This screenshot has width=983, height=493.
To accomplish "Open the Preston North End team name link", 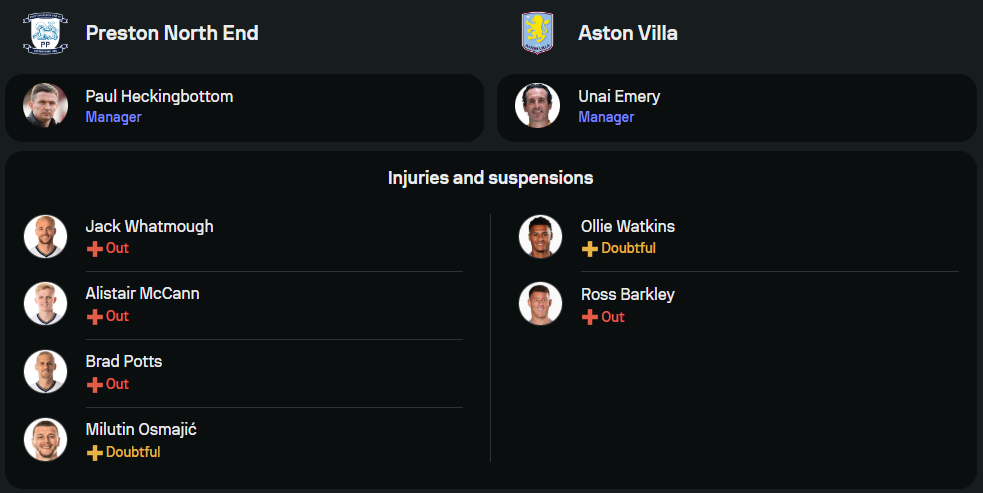I will (172, 33).
